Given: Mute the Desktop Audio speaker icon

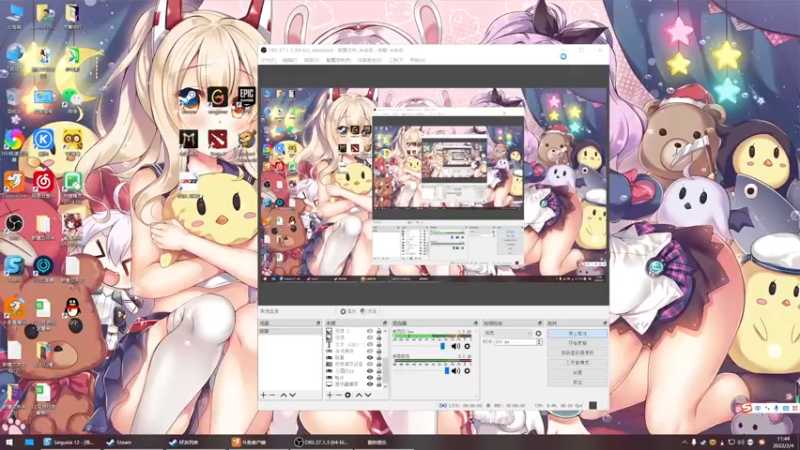Looking at the screenshot, I should [x=456, y=371].
